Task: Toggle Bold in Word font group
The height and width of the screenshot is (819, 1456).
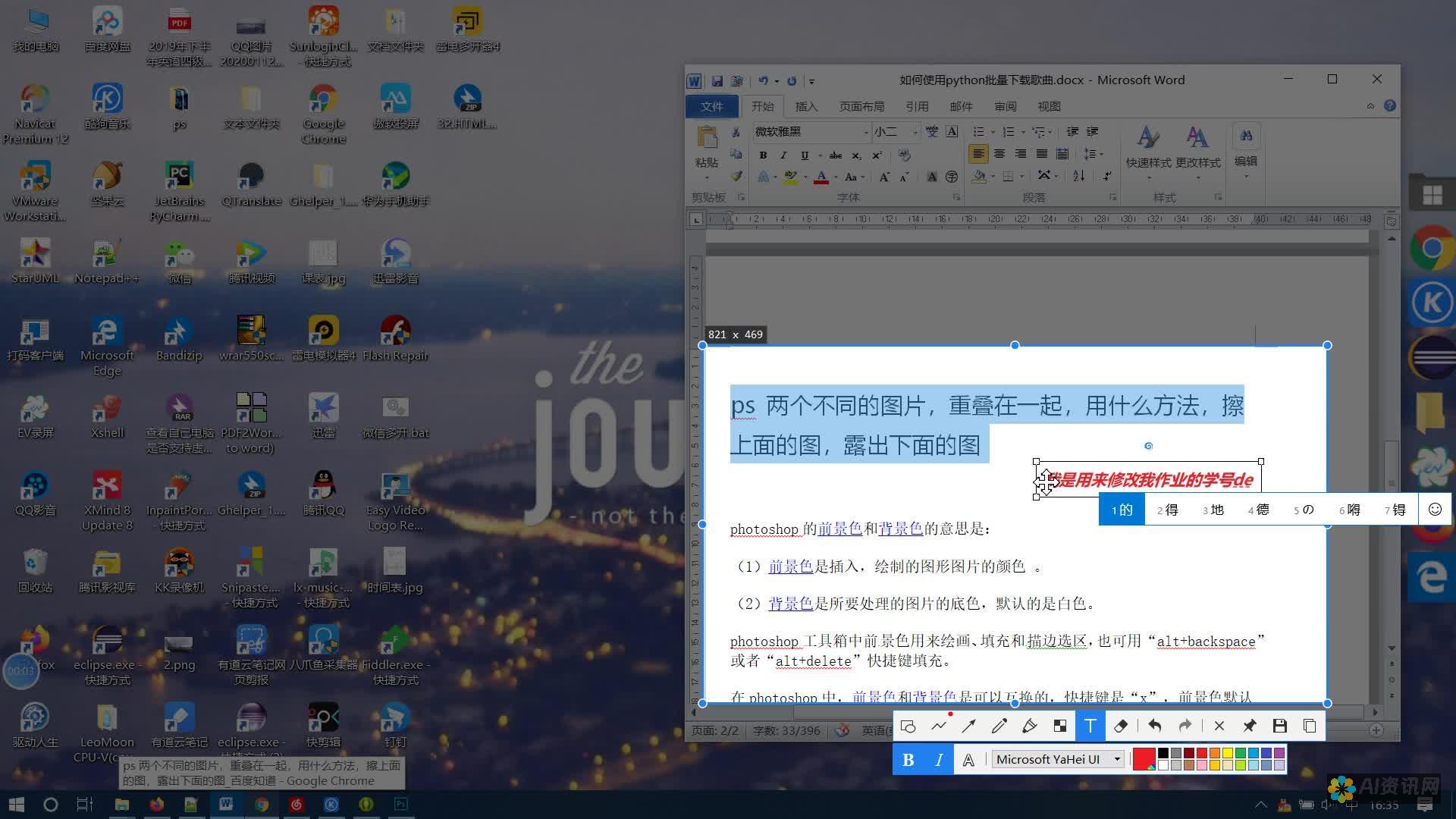Action: (x=763, y=155)
